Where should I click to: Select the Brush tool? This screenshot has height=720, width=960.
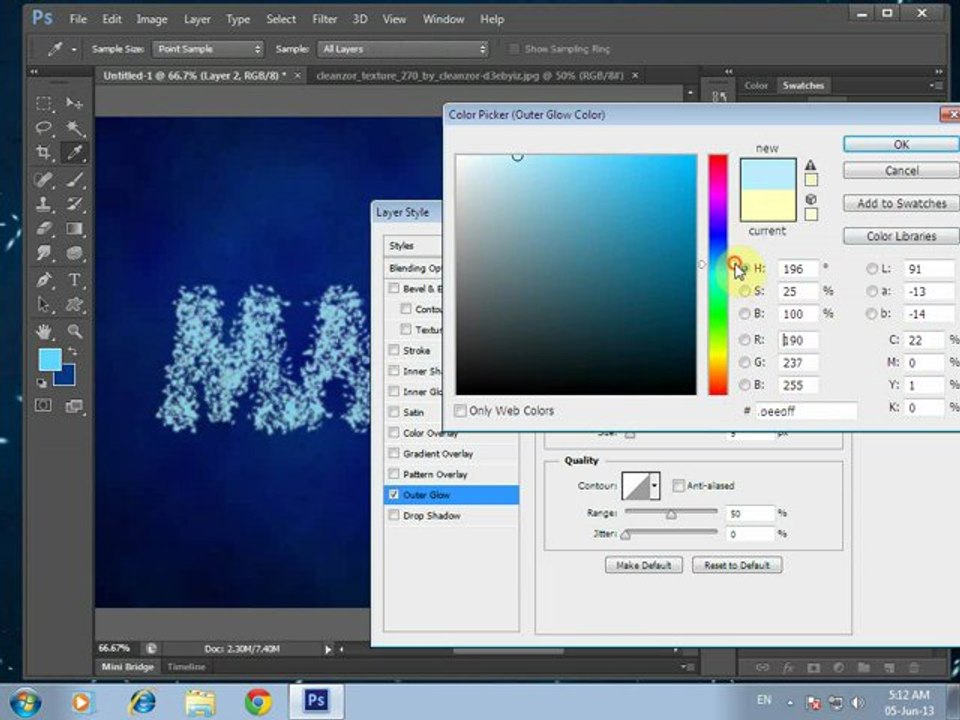click(x=74, y=179)
